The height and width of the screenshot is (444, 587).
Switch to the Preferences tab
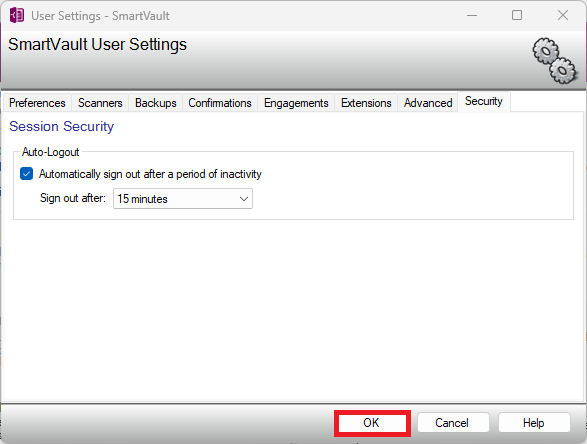click(x=37, y=103)
